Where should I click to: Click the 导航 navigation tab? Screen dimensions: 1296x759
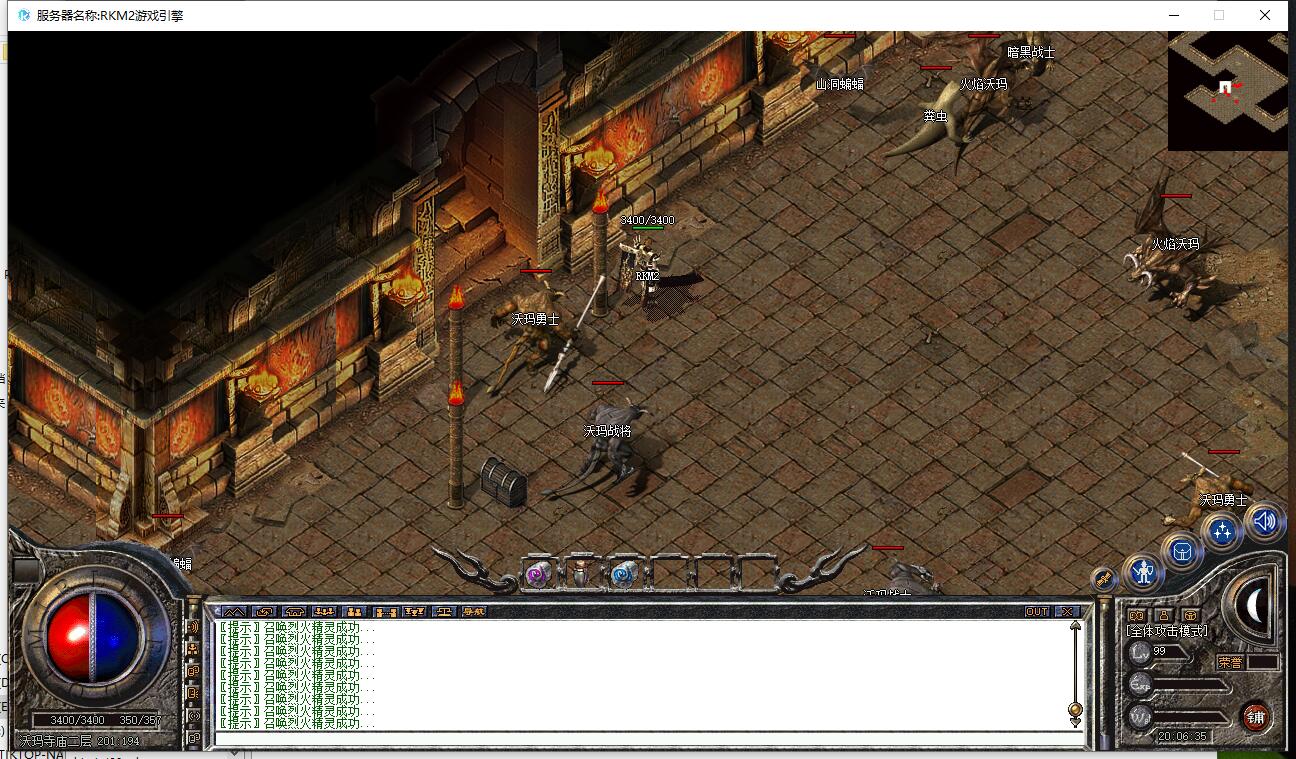click(x=473, y=611)
